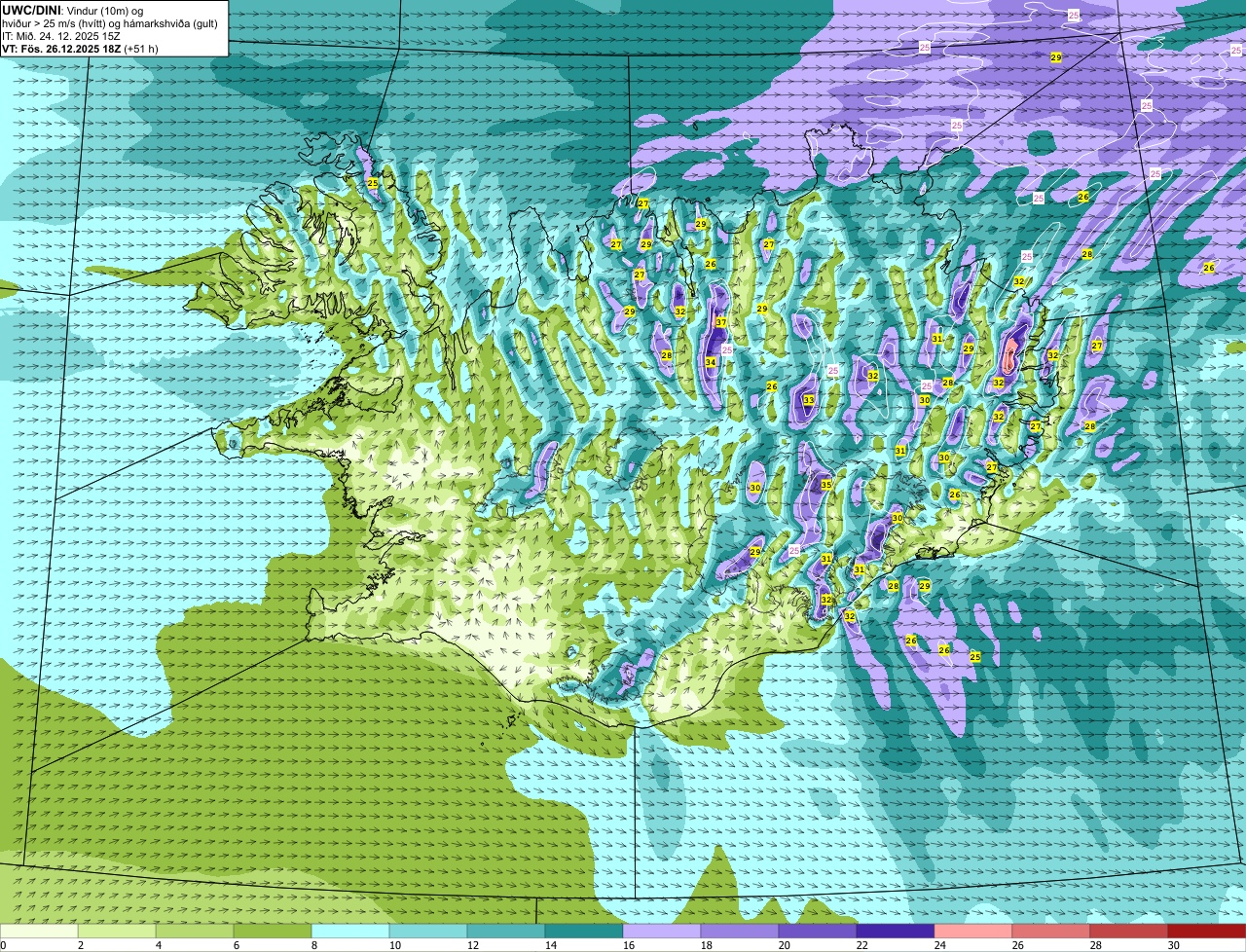Screen dimensions: 1246x952
Task: Click the yellow '34' max gust label
Action: (x=711, y=362)
